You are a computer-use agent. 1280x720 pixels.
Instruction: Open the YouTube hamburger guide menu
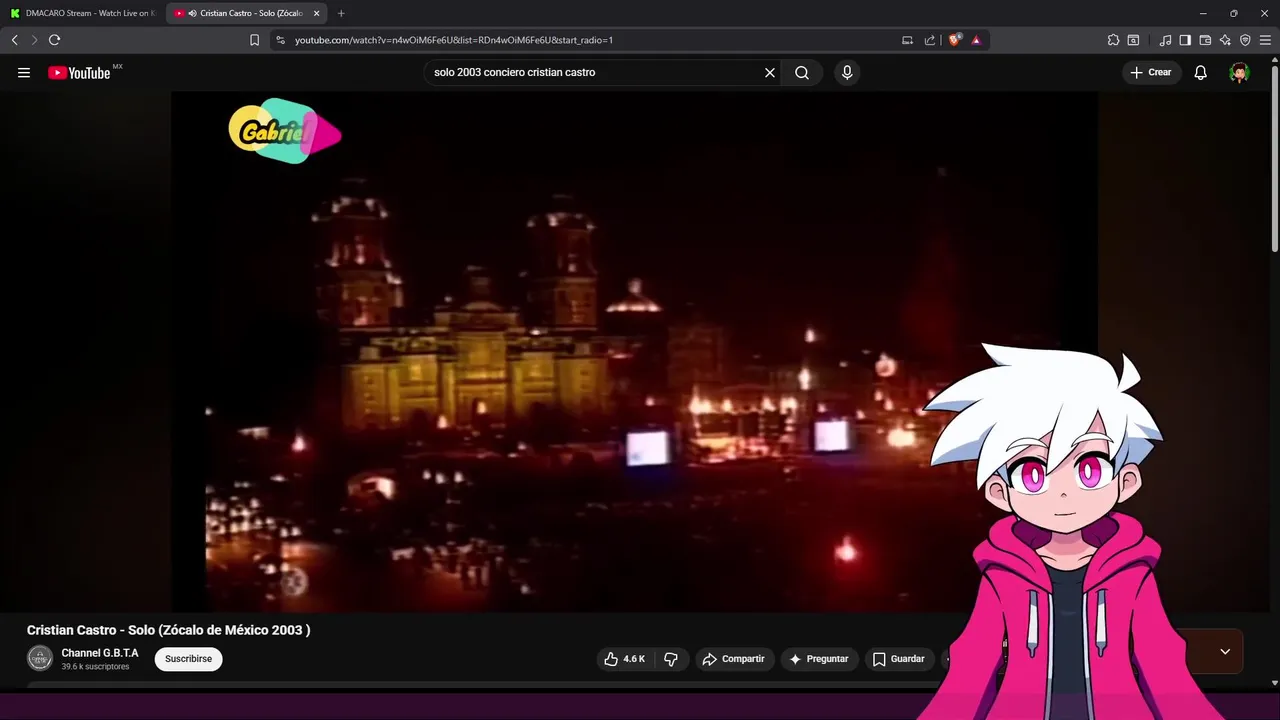(24, 72)
